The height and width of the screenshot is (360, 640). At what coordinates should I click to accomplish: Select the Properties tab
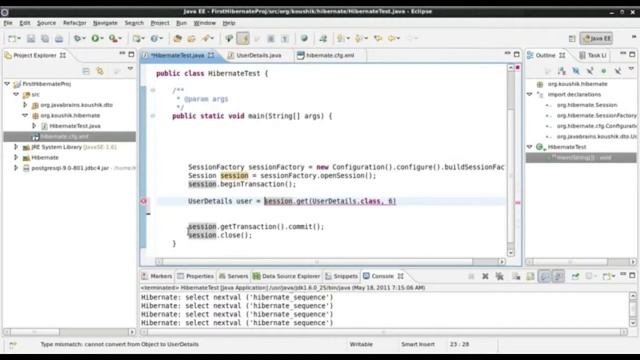pos(196,276)
